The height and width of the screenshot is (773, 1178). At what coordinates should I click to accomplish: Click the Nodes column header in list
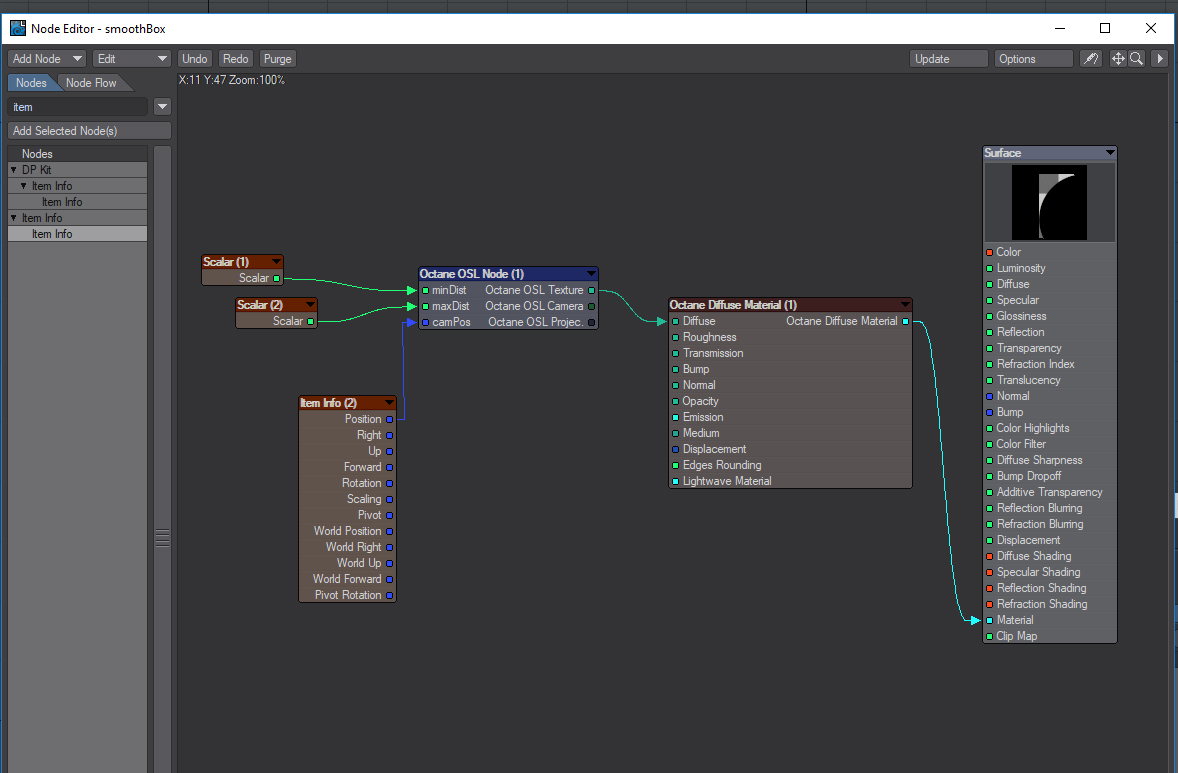pos(77,153)
